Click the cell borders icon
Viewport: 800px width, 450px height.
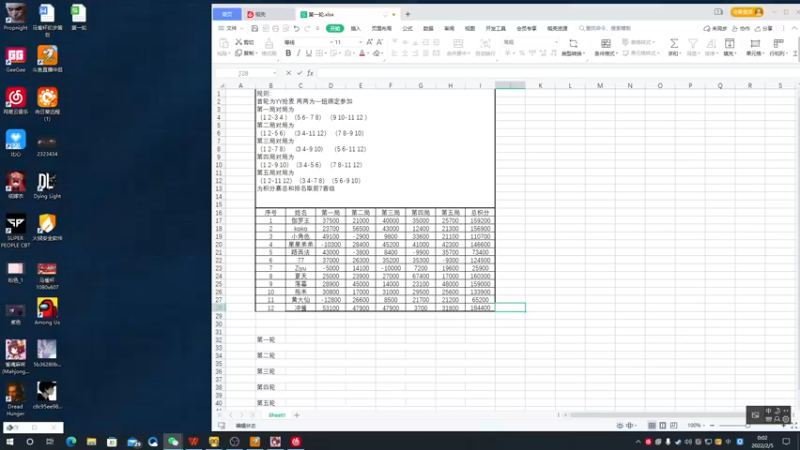[320, 53]
